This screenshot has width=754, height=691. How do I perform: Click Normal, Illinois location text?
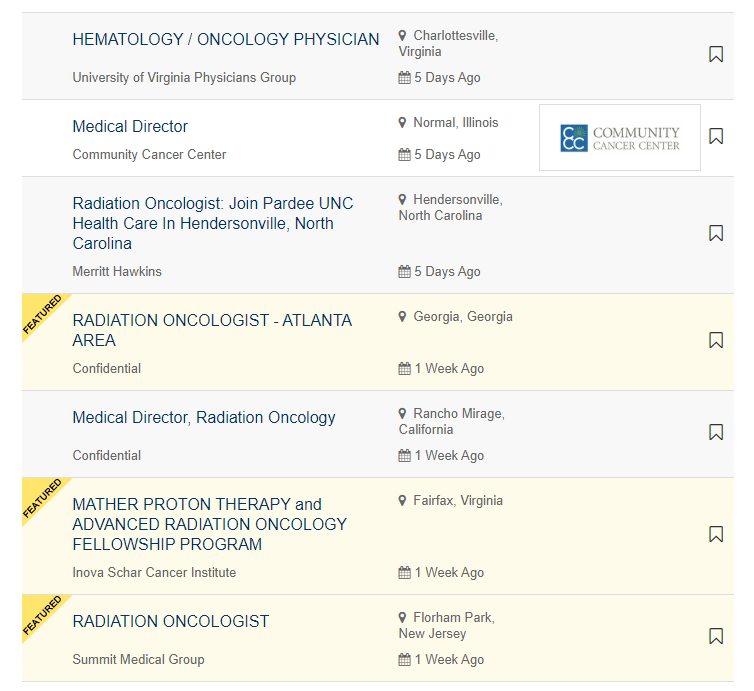(455, 123)
